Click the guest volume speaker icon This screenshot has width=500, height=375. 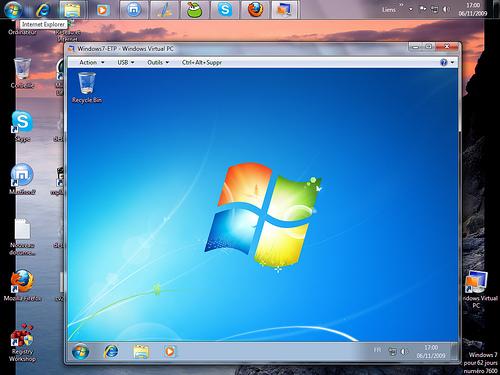pos(404,352)
